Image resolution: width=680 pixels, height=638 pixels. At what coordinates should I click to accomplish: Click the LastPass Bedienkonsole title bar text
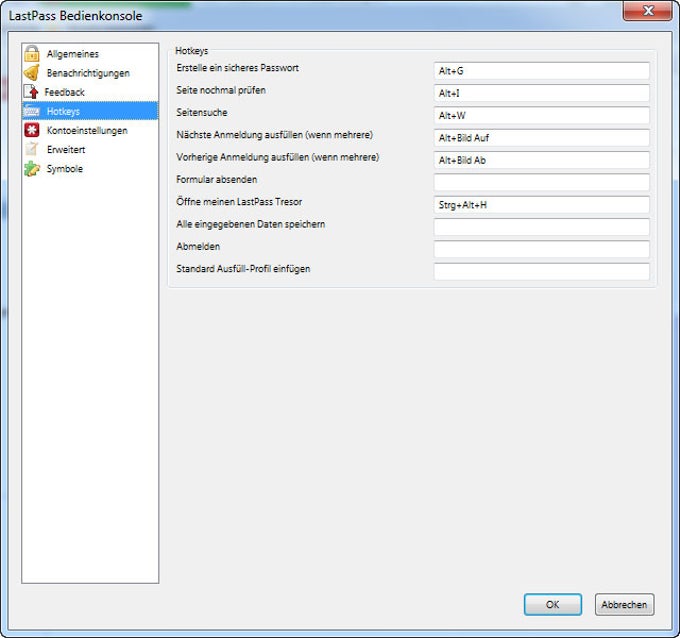tap(75, 16)
